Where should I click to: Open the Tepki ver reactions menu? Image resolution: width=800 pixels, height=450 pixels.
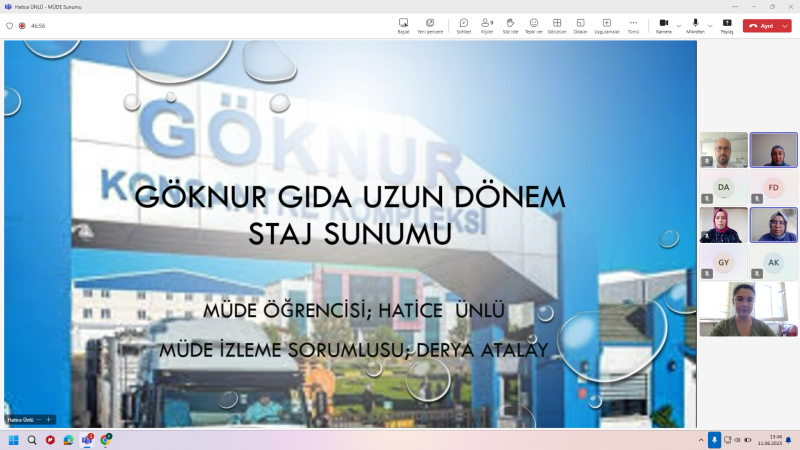534,26
